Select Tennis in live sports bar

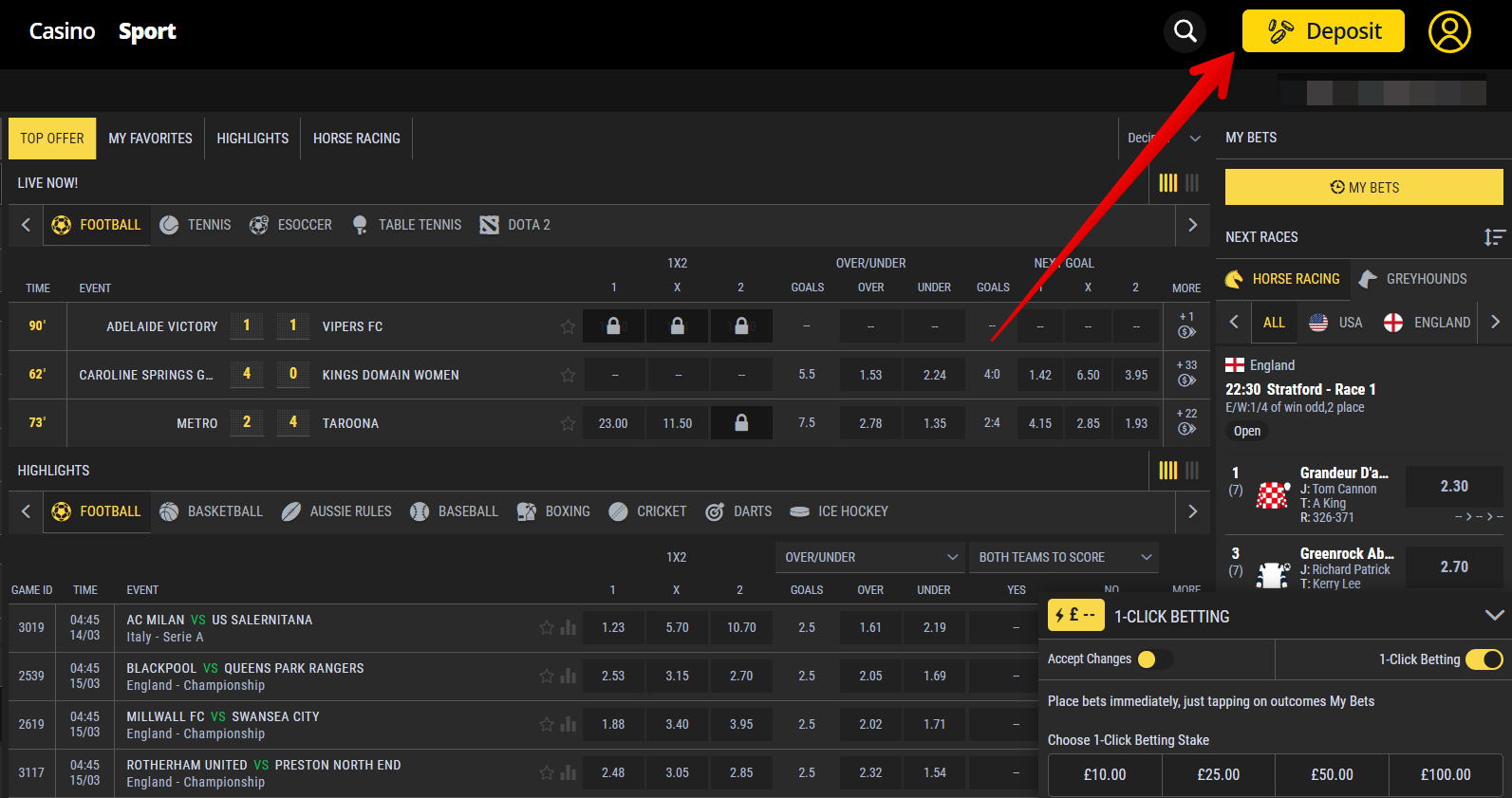pos(196,225)
